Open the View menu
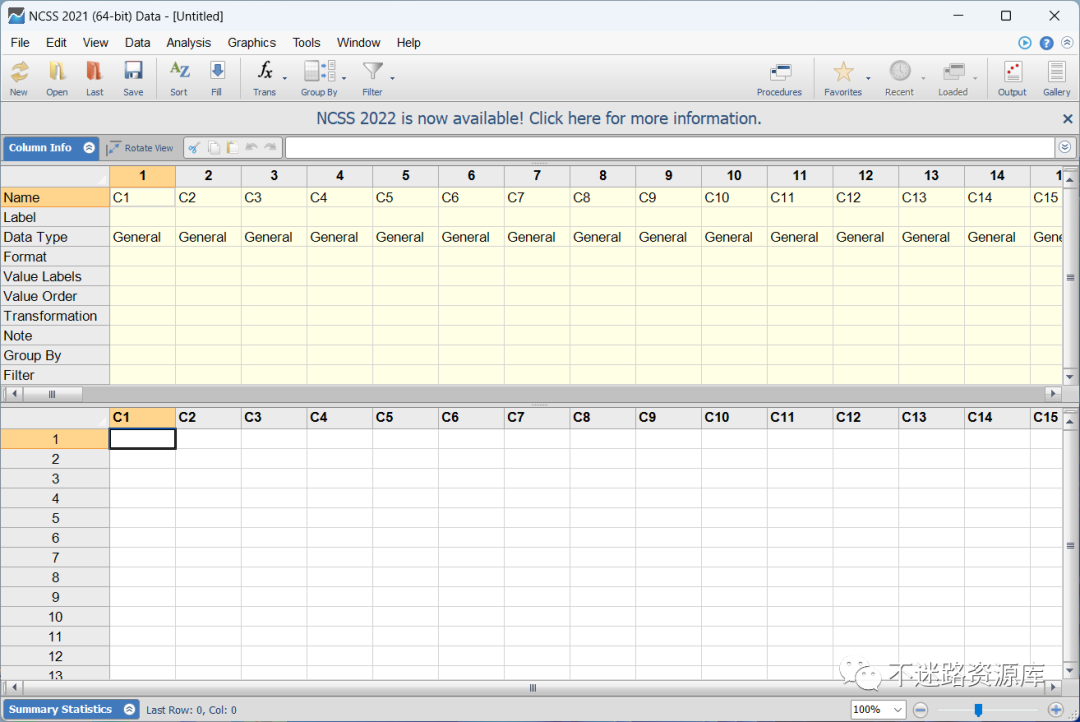This screenshot has height=722, width=1080. (96, 43)
